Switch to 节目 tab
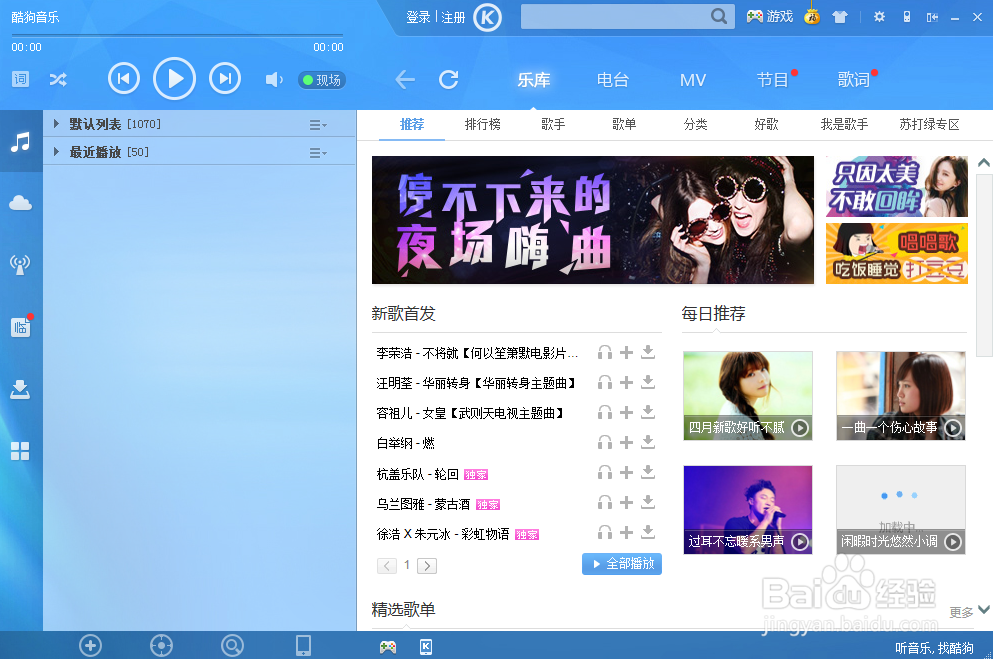Image resolution: width=993 pixels, height=659 pixels. tap(773, 80)
